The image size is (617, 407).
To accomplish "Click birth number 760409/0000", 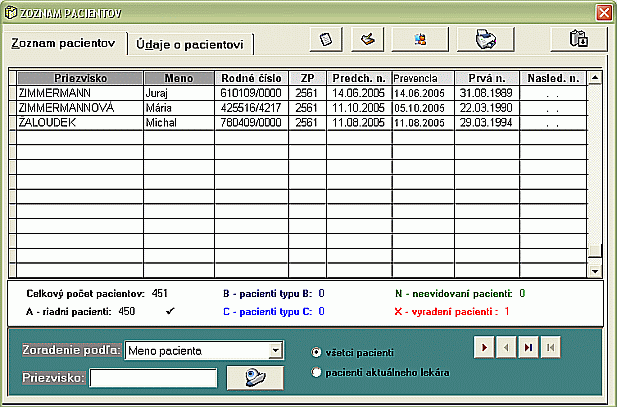I will [x=251, y=123].
